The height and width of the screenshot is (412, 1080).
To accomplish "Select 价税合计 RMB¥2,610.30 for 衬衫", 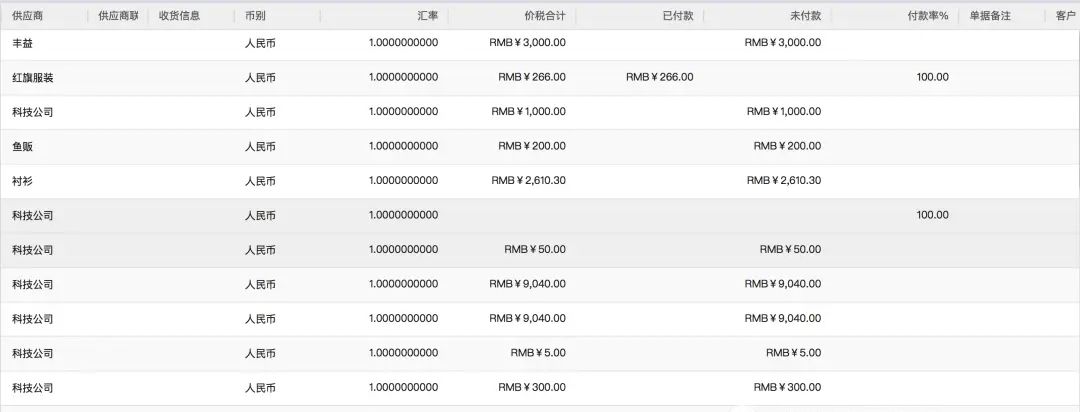I will pyautogui.click(x=528, y=181).
